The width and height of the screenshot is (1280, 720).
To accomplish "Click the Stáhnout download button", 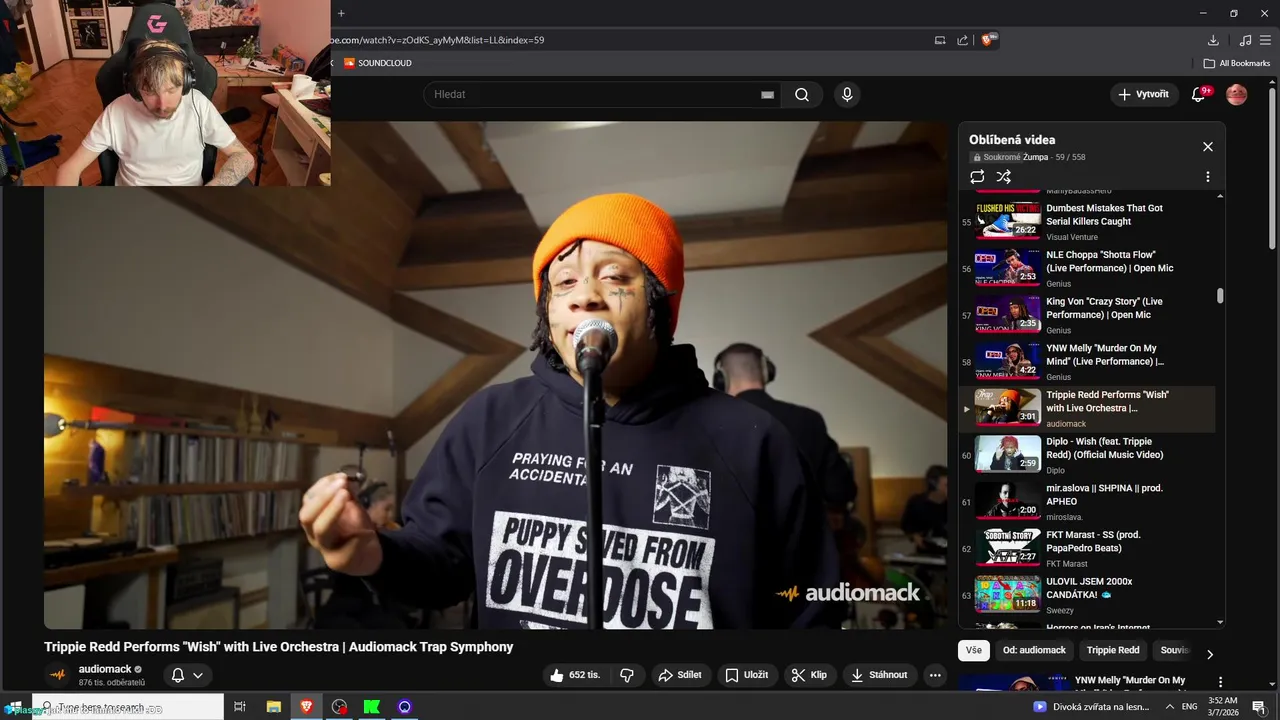I will [x=880, y=675].
